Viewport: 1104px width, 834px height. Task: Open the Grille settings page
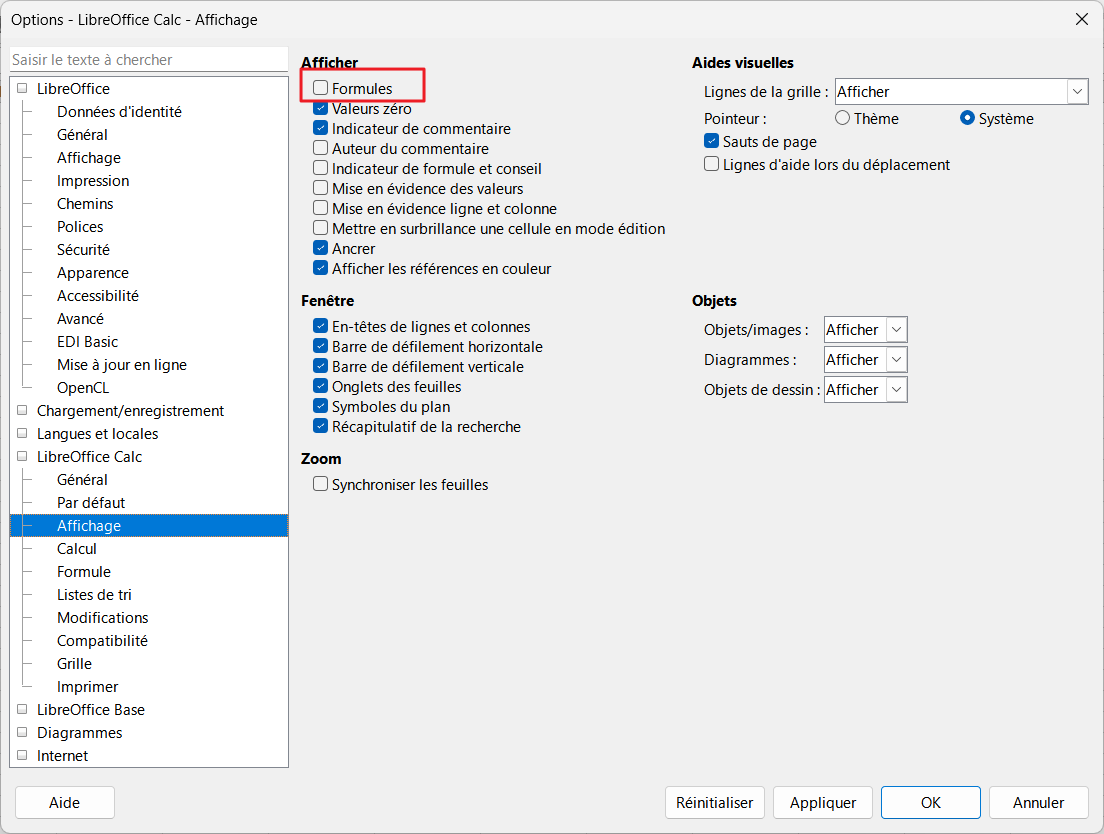pyautogui.click(x=74, y=664)
